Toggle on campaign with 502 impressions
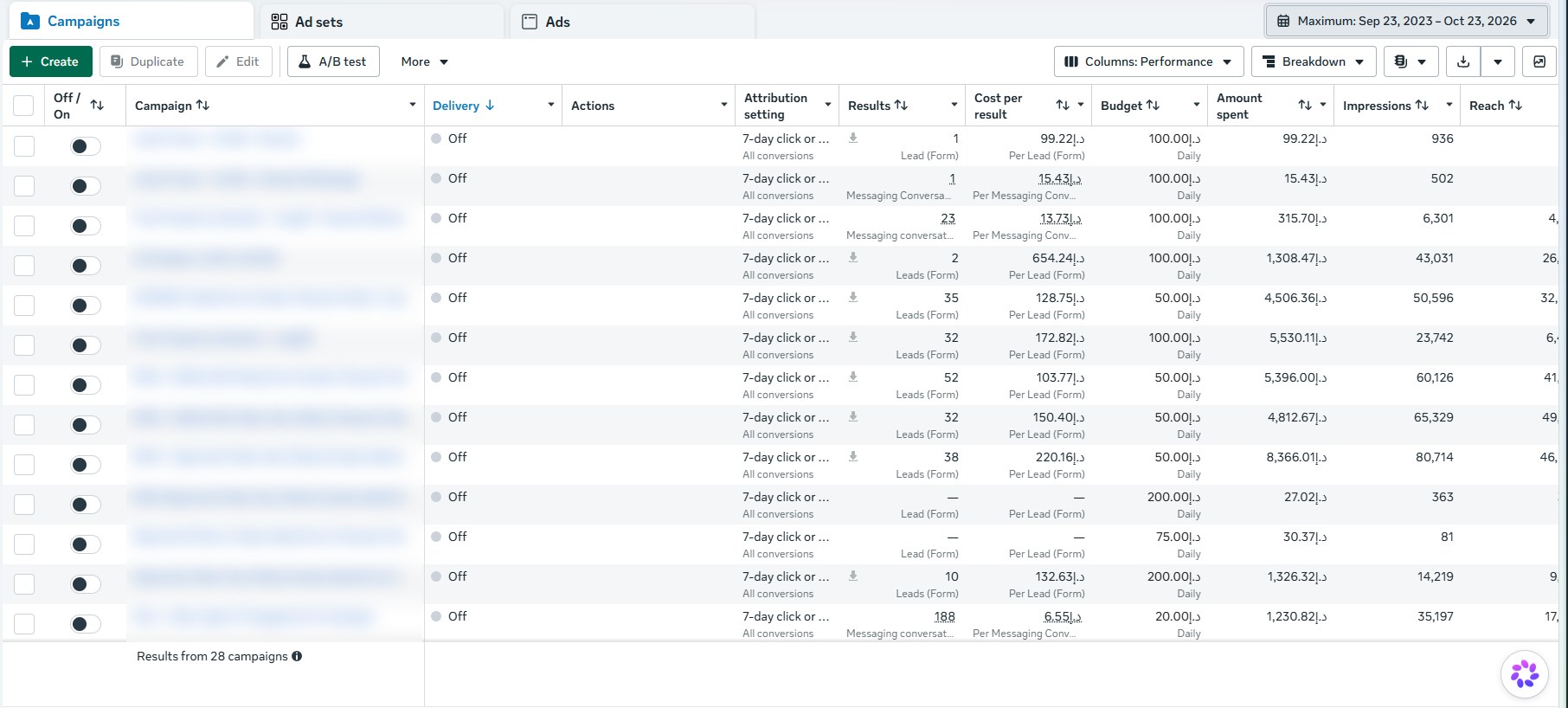 pyautogui.click(x=86, y=186)
